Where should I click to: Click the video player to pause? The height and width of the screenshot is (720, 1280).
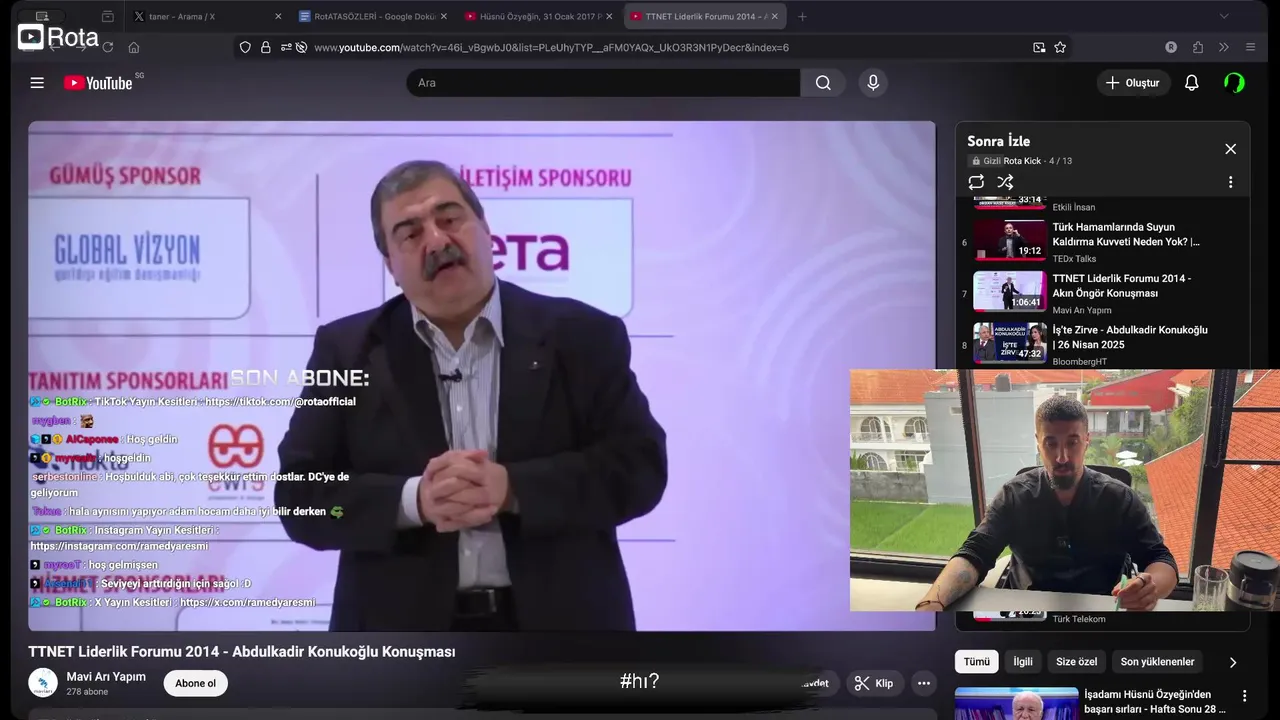click(x=482, y=376)
